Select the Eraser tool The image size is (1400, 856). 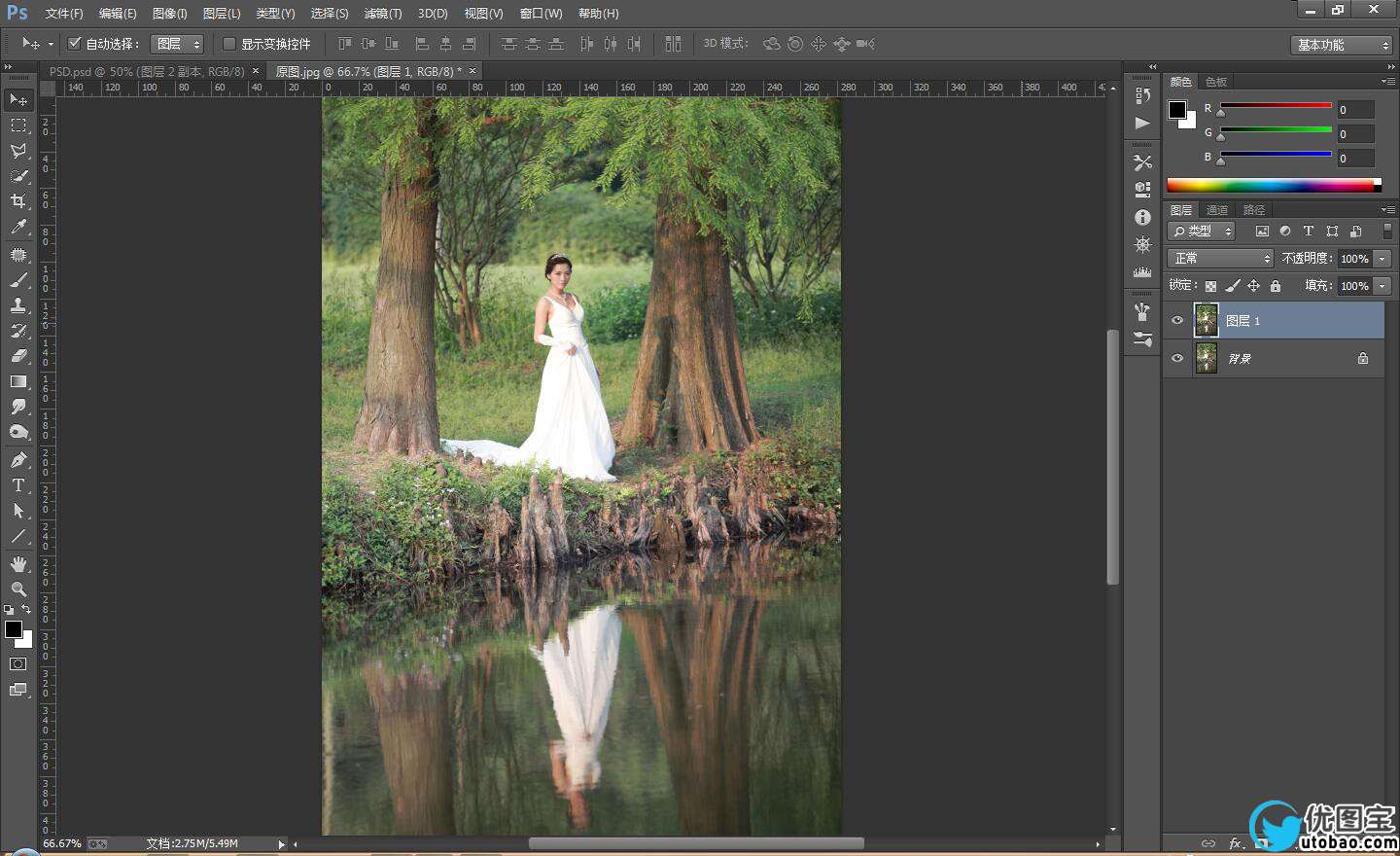[x=17, y=356]
